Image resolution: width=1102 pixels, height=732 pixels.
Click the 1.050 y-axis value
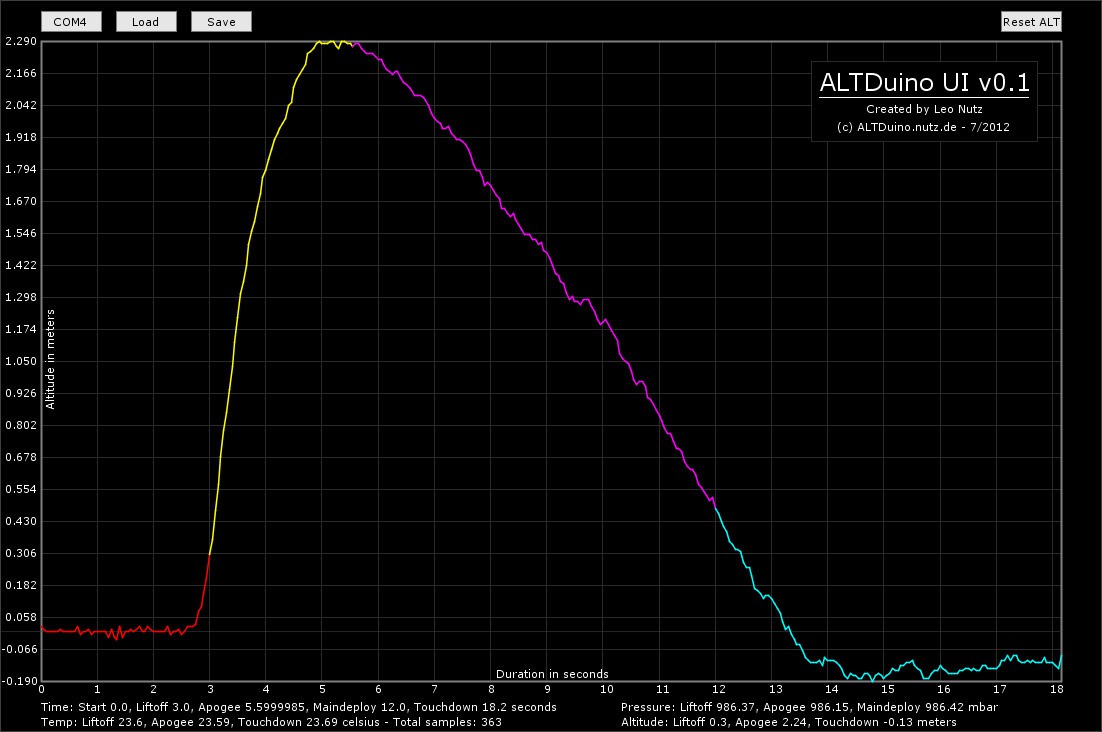click(x=21, y=361)
